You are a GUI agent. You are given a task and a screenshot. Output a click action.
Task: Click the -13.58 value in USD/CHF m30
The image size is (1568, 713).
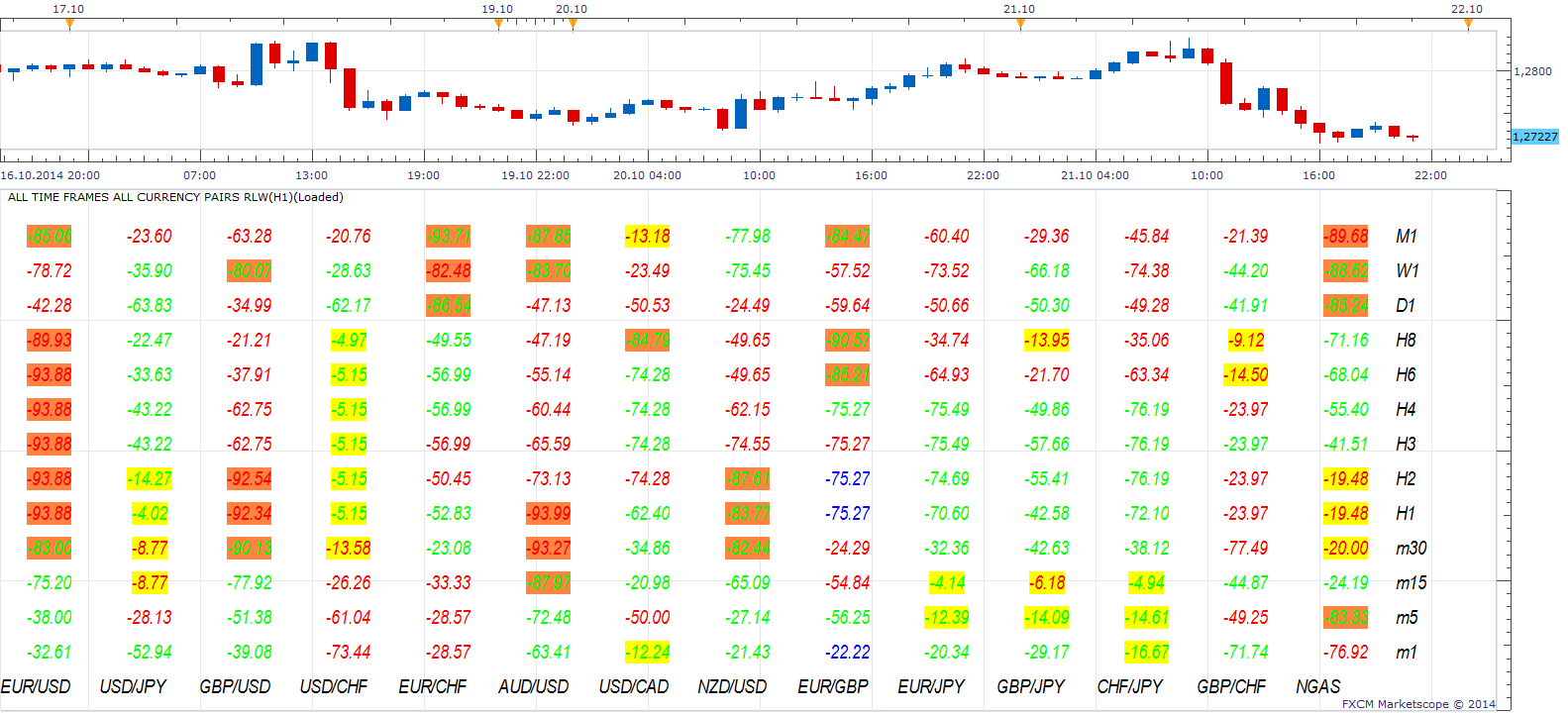[x=349, y=549]
